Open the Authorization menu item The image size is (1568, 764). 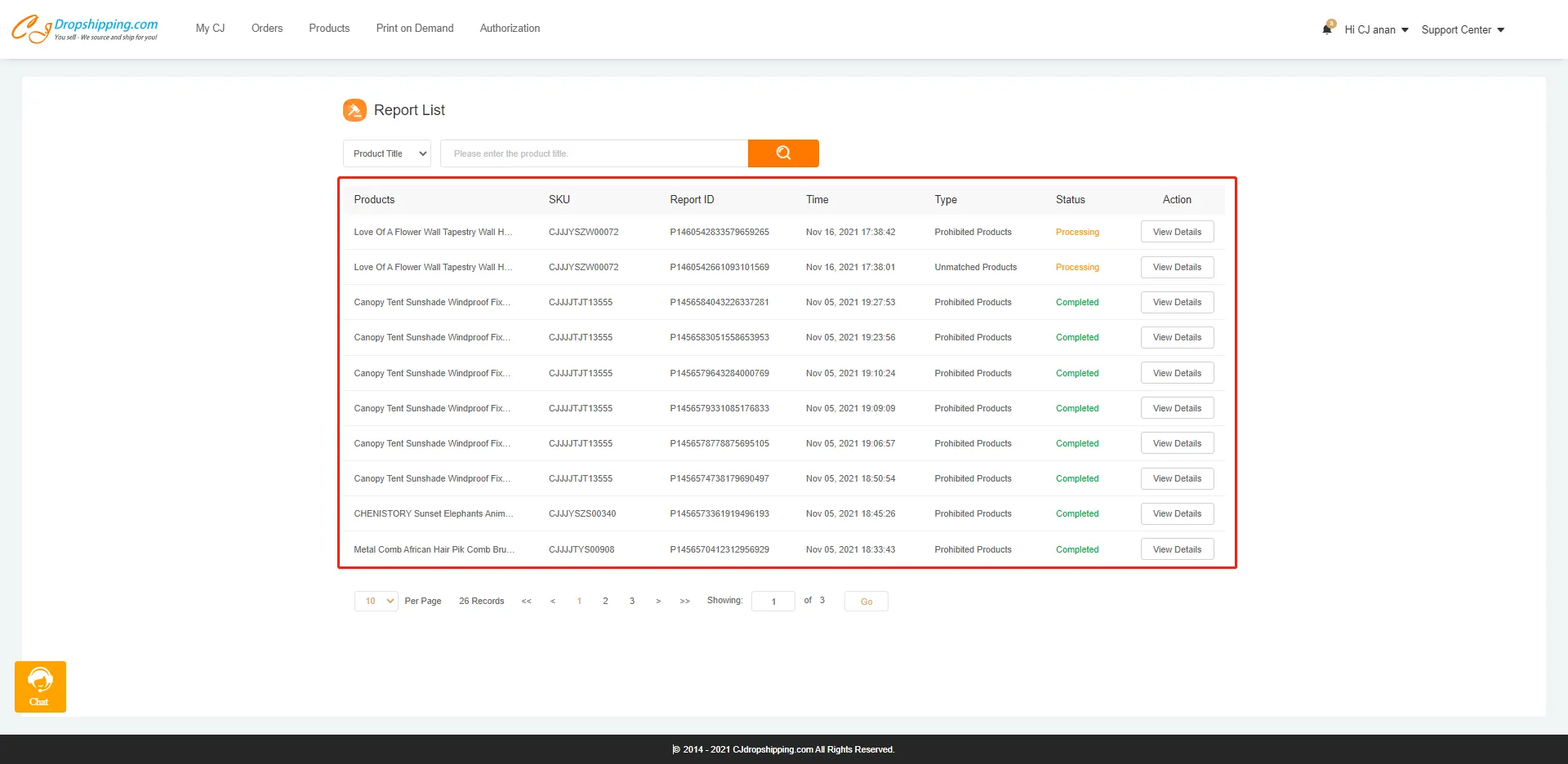tap(510, 28)
